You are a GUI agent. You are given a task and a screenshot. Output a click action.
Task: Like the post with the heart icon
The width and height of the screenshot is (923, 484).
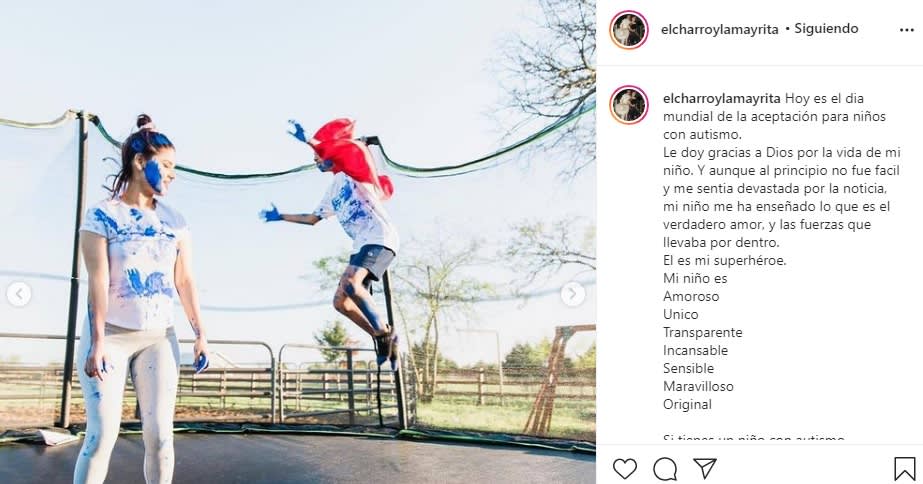625,469
